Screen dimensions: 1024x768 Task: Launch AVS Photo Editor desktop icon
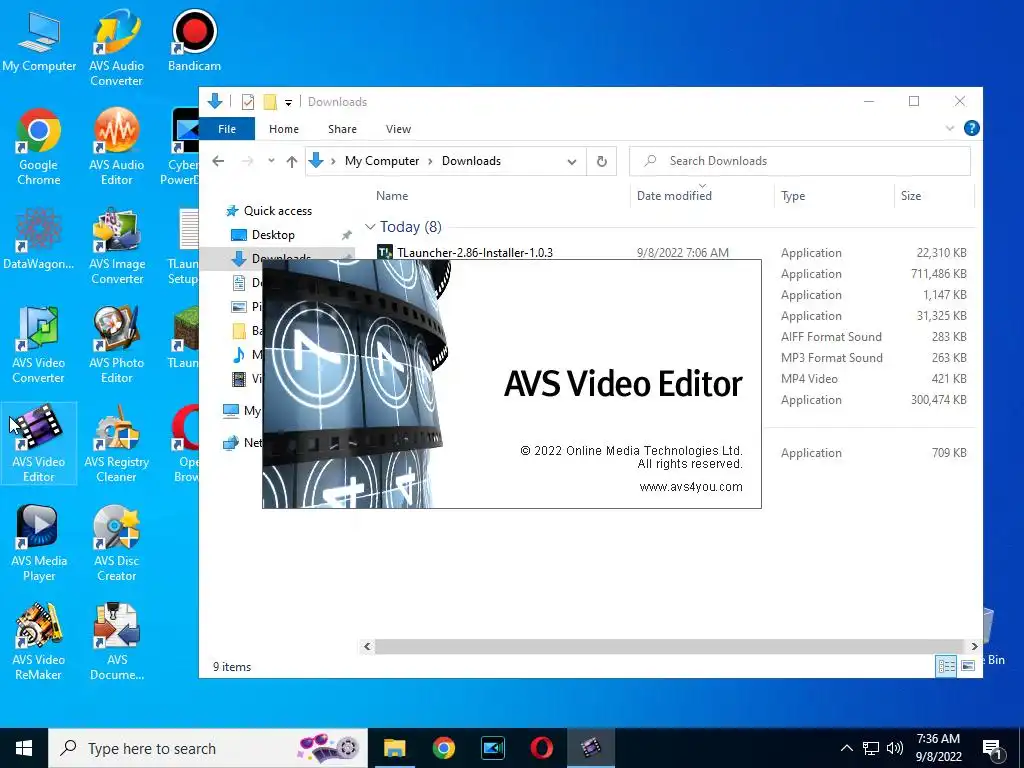point(116,345)
